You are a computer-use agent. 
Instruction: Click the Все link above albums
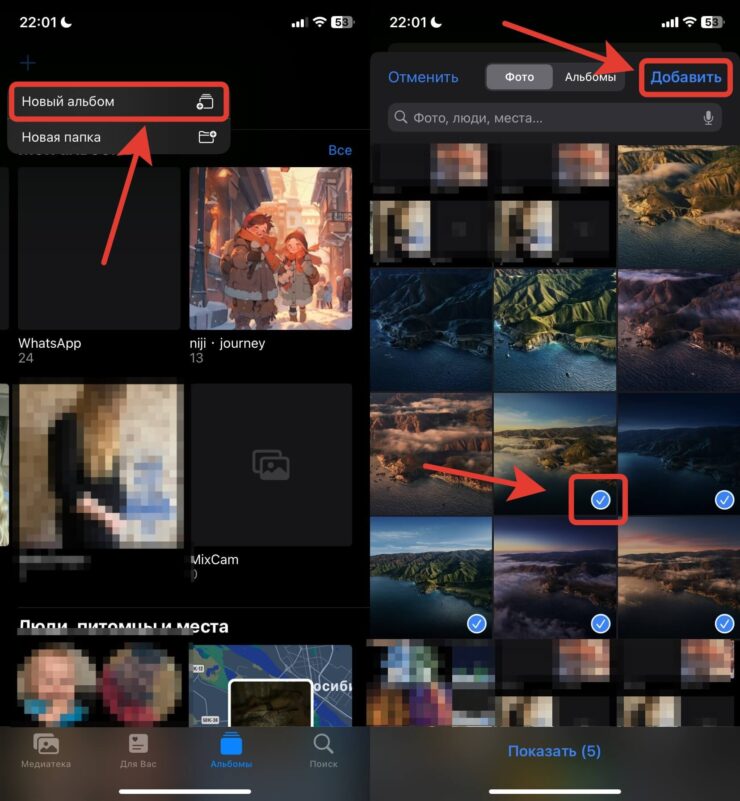coord(340,150)
